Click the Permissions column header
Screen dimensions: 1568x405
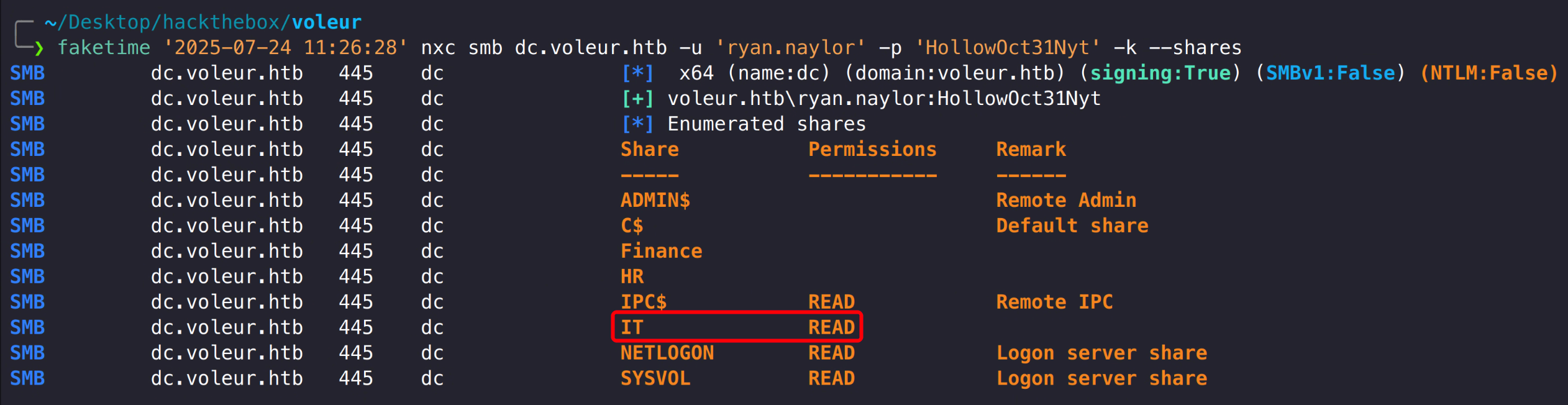[872, 150]
